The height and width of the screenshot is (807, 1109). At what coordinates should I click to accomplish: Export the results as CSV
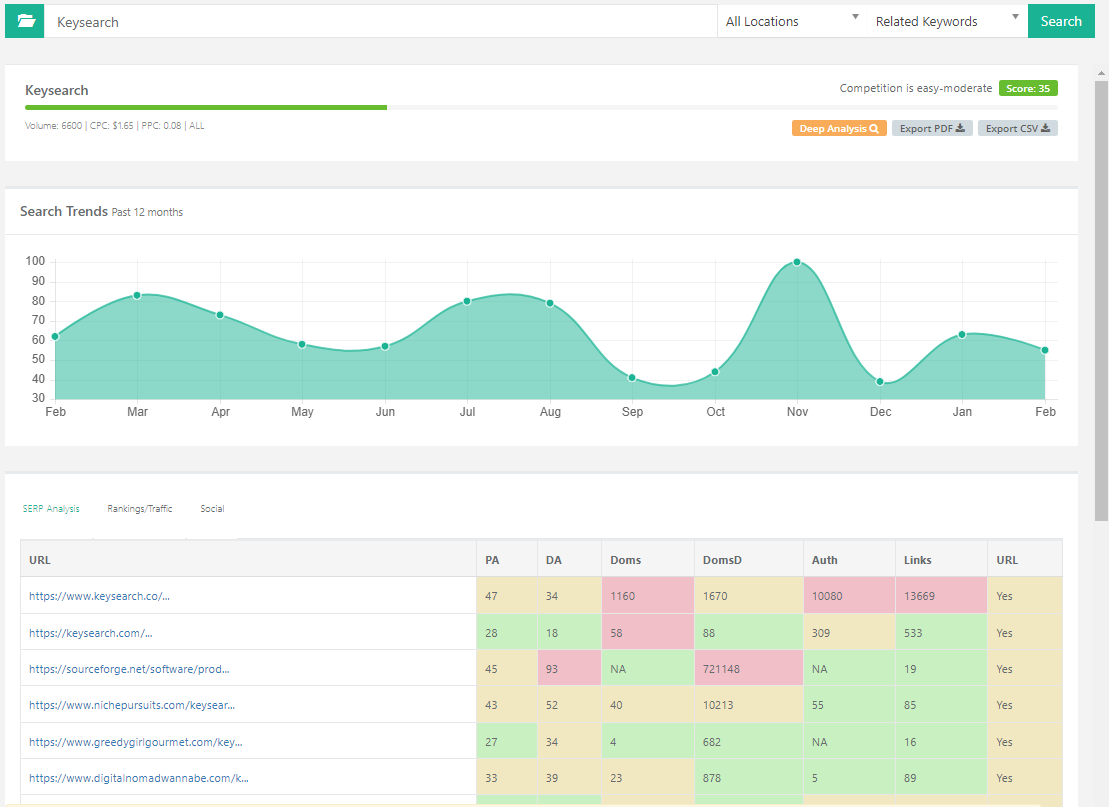pyautogui.click(x=1017, y=128)
